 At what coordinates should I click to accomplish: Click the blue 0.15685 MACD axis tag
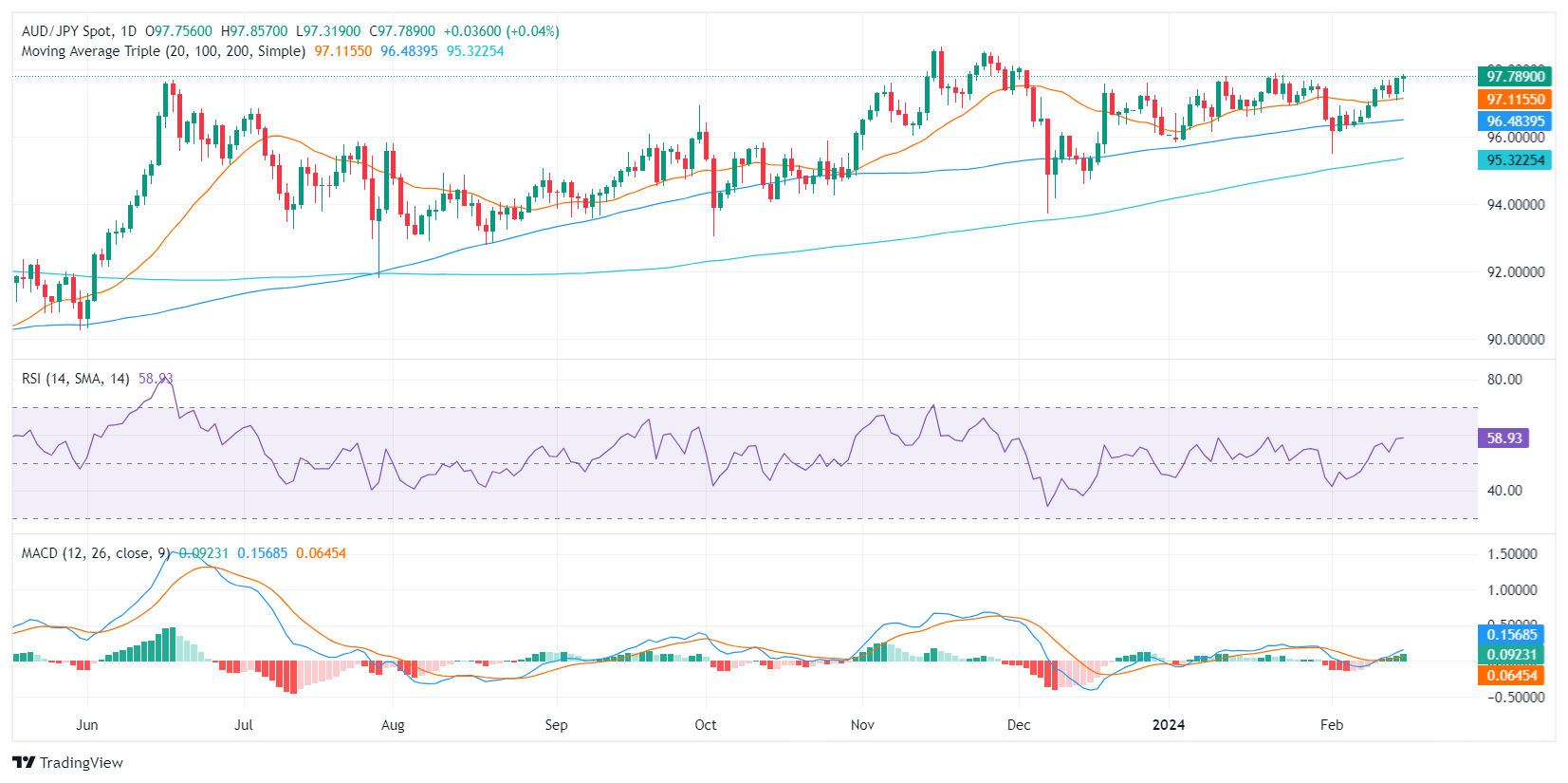pos(1511,634)
